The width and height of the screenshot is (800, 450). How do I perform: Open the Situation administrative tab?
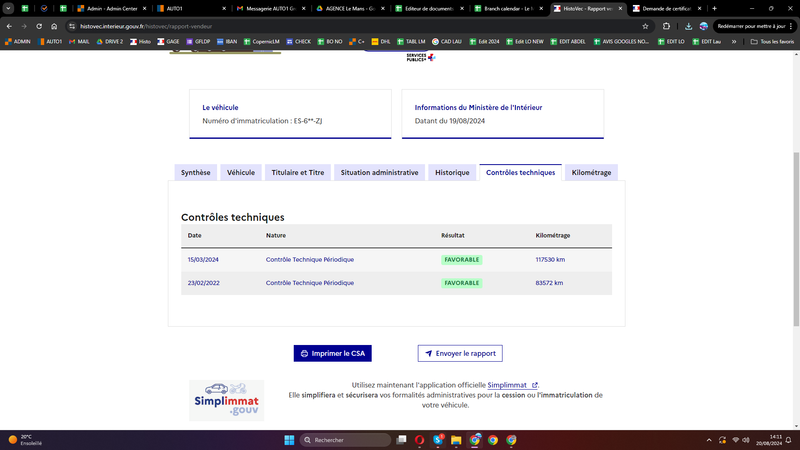click(380, 172)
